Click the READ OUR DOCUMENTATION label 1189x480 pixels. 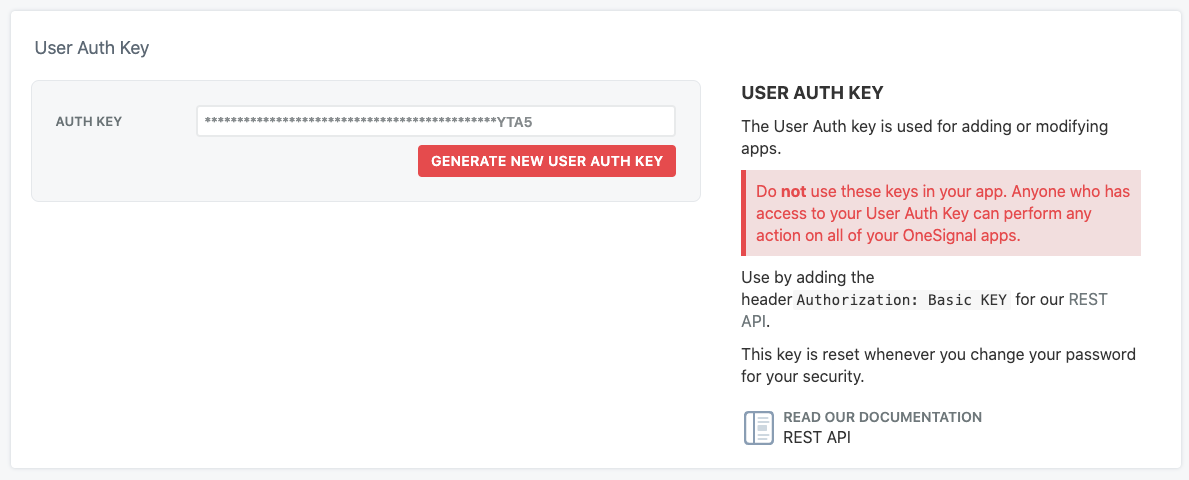click(x=883, y=417)
